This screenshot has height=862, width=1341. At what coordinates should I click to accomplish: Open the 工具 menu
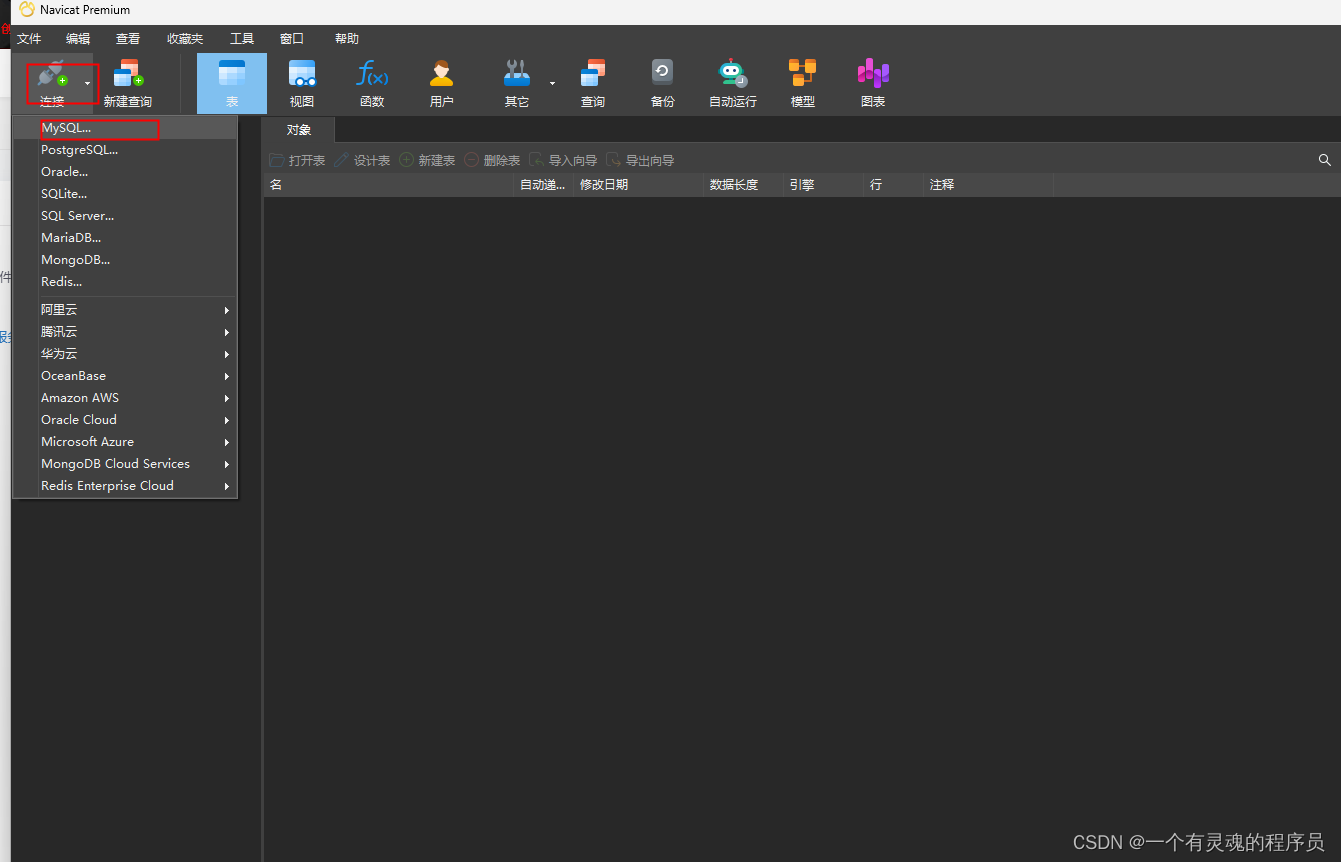[242, 39]
